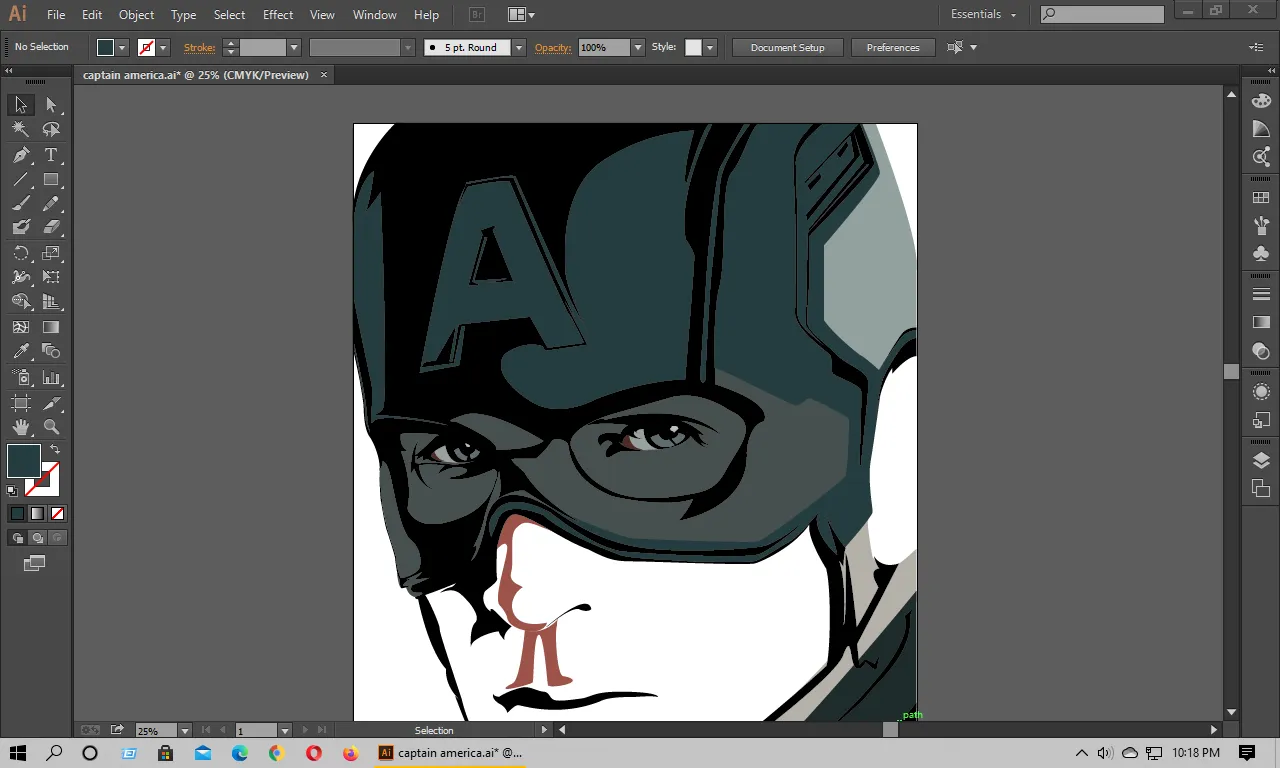Change the screen mode
This screenshot has width=1280, height=768.
pyautogui.click(x=35, y=564)
